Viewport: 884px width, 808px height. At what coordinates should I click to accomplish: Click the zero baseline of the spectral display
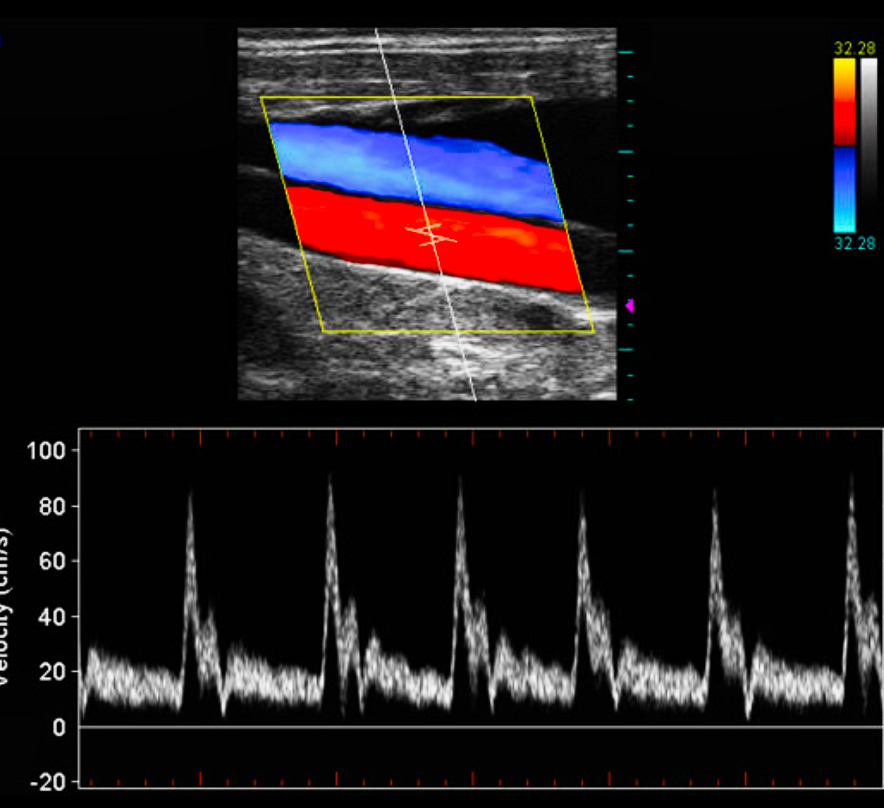pyautogui.click(x=480, y=727)
